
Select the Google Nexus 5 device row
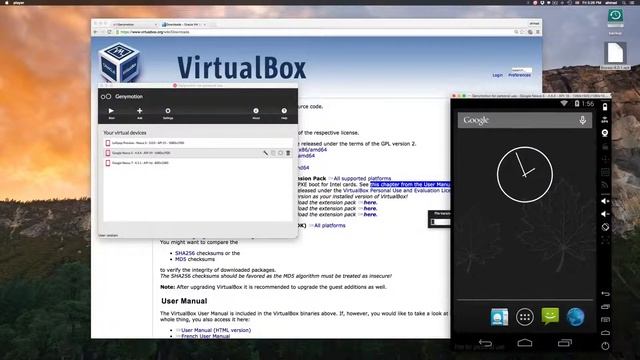point(198,153)
